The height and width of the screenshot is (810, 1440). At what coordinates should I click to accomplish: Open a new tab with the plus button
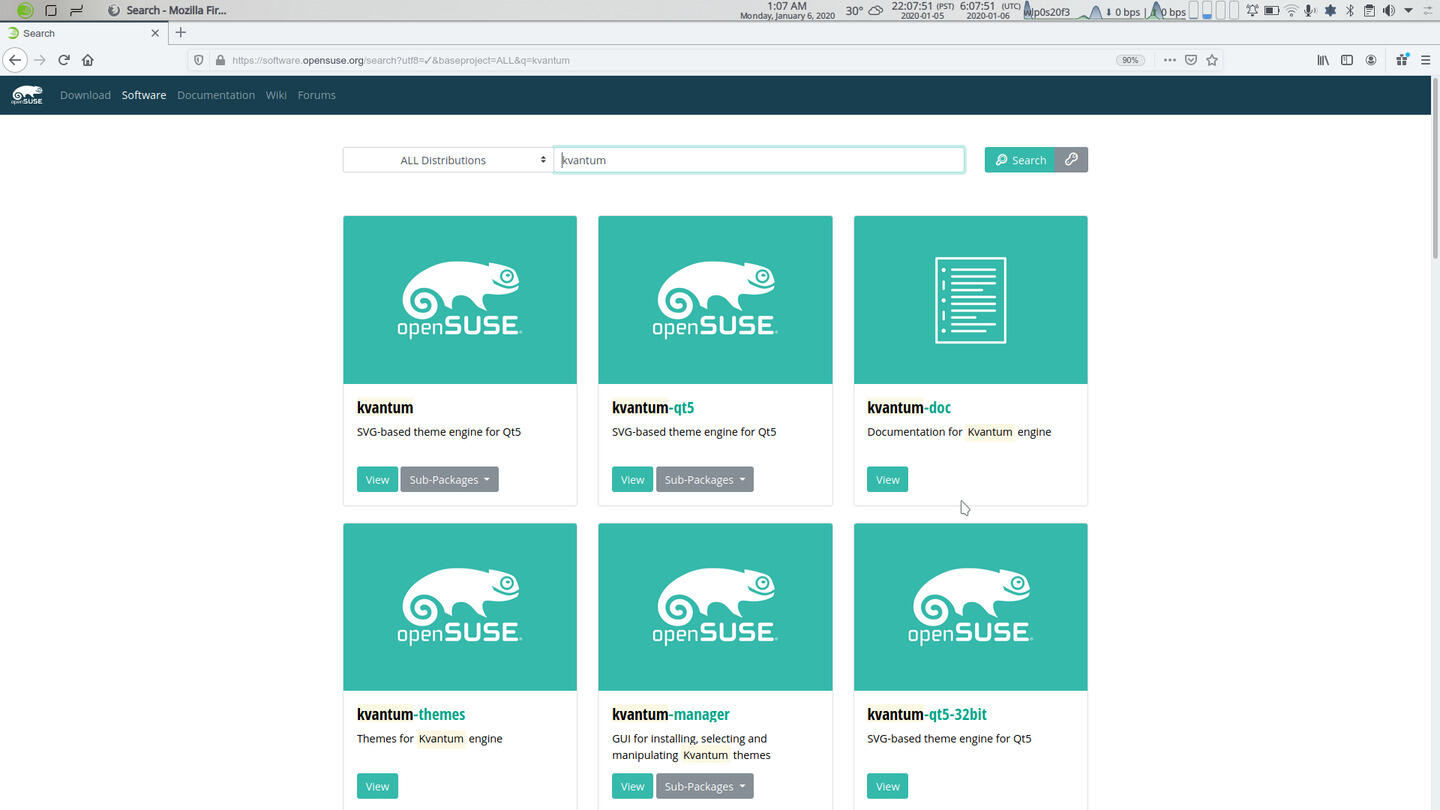click(181, 32)
